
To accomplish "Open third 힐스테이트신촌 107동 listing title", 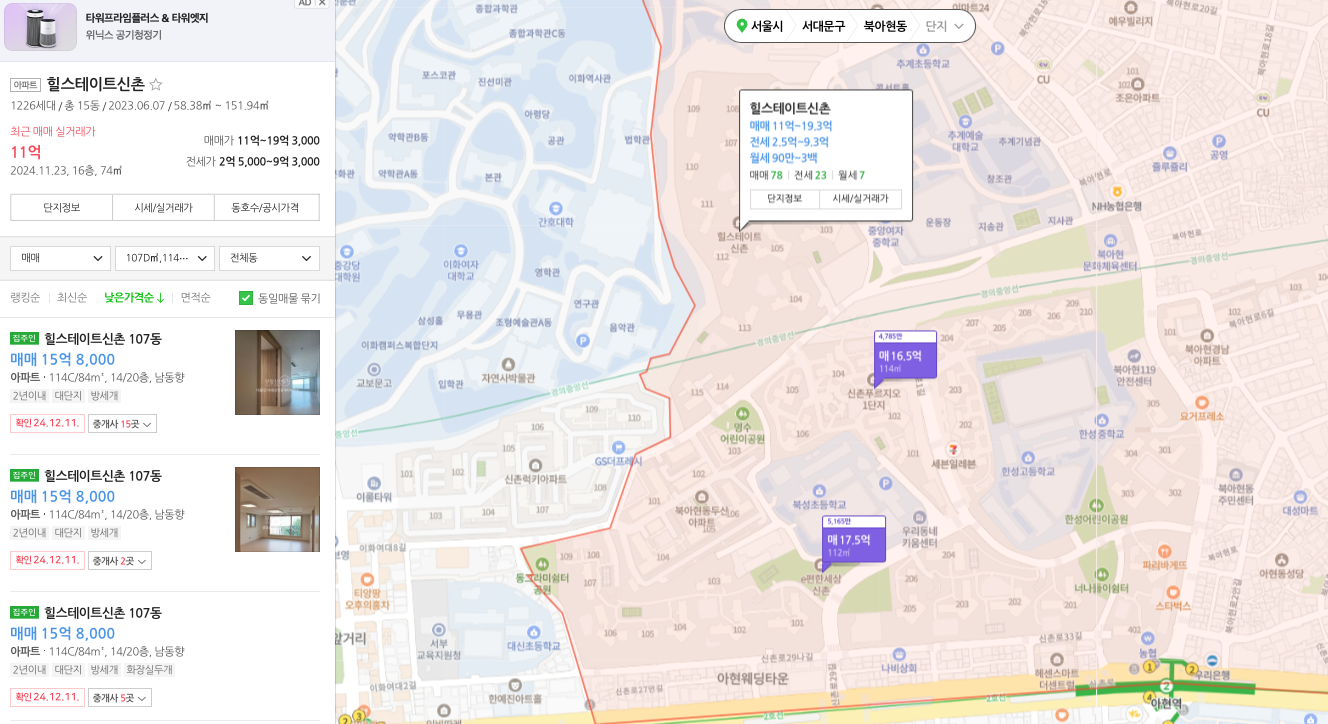I will [103, 613].
